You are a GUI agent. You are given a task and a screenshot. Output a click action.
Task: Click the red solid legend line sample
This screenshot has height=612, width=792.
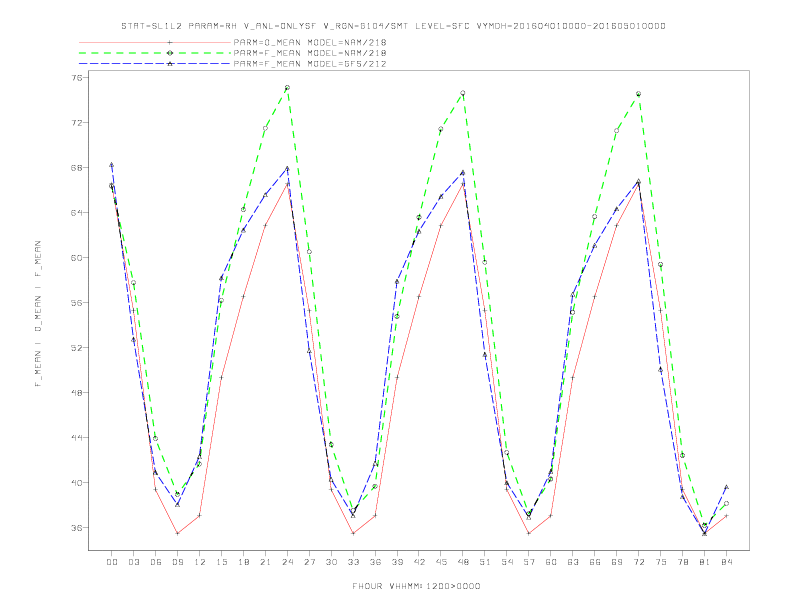[155, 42]
